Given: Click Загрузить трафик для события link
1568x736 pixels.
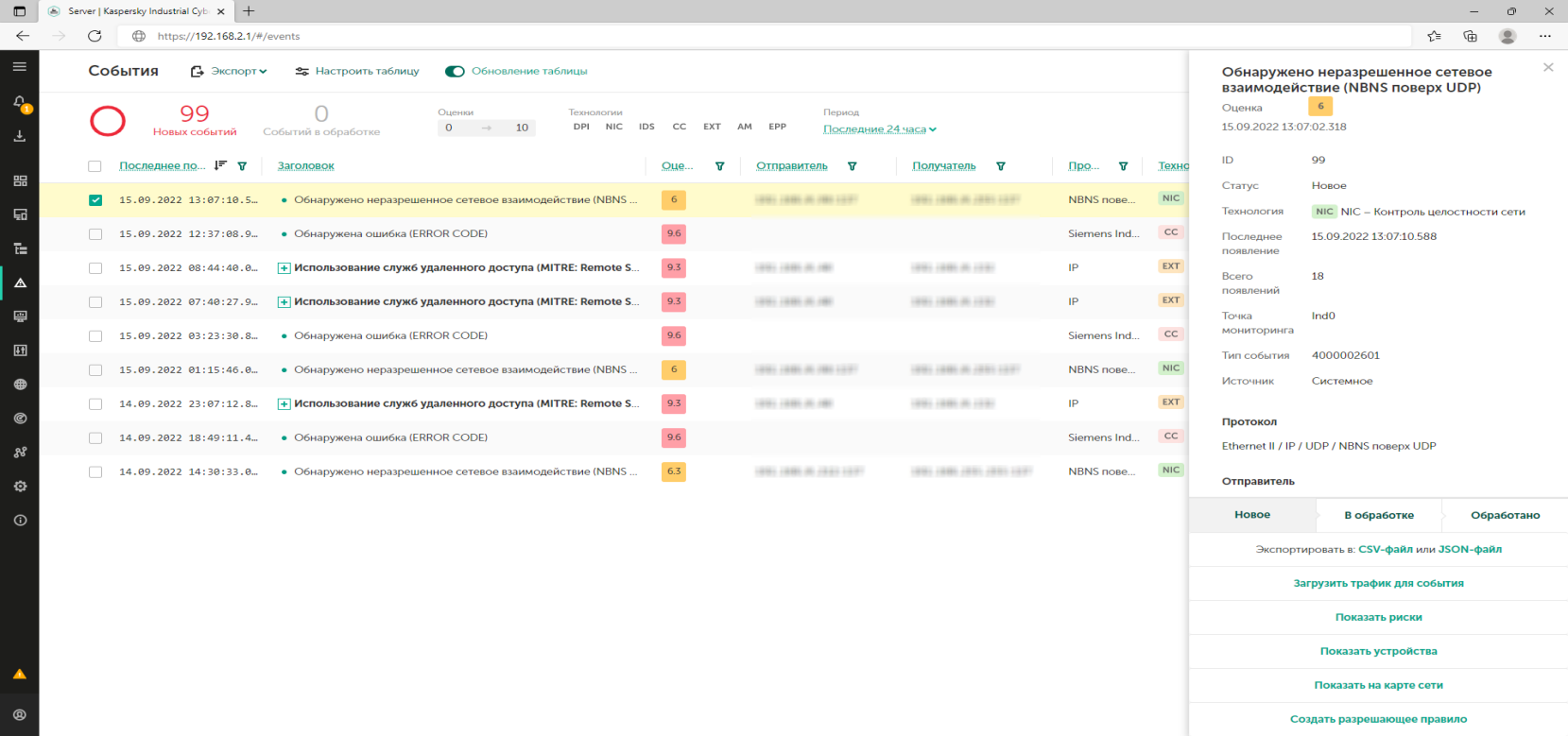Looking at the screenshot, I should point(1378,583).
